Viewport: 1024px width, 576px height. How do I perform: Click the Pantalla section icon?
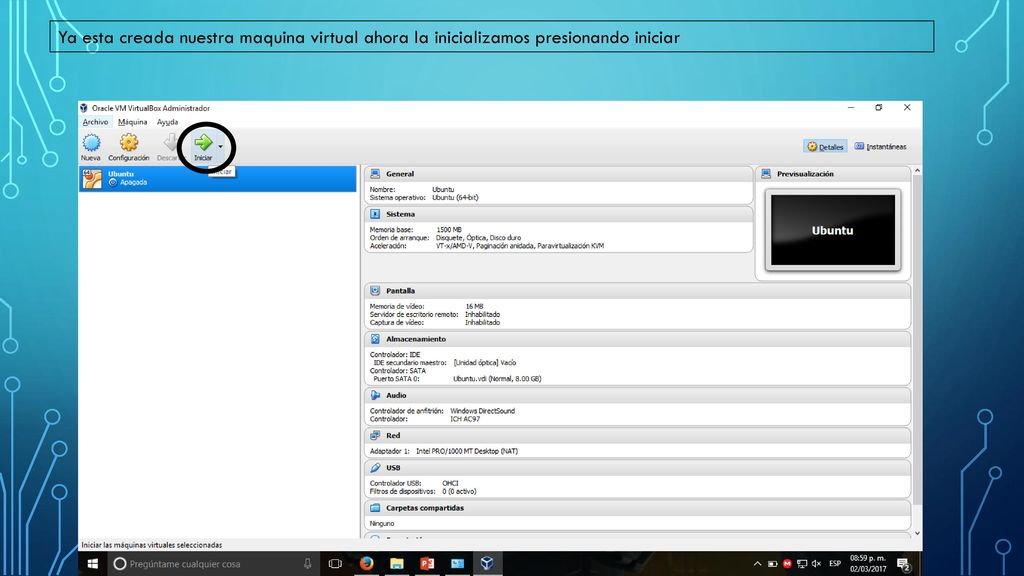click(375, 291)
